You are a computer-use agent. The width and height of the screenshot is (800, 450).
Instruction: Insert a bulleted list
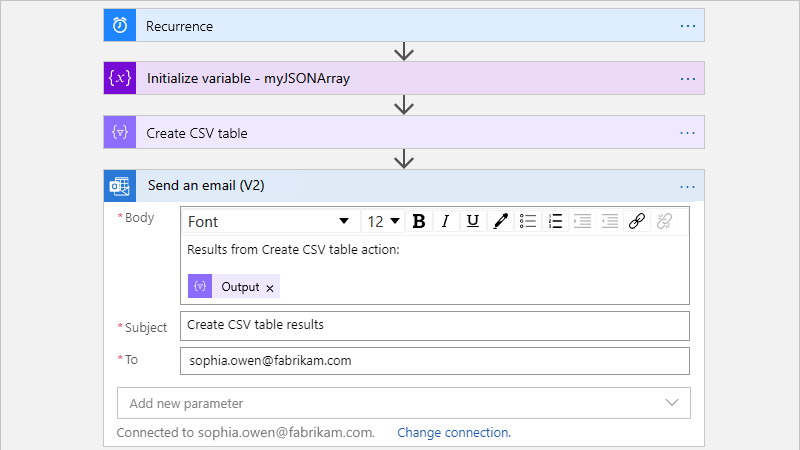click(529, 221)
